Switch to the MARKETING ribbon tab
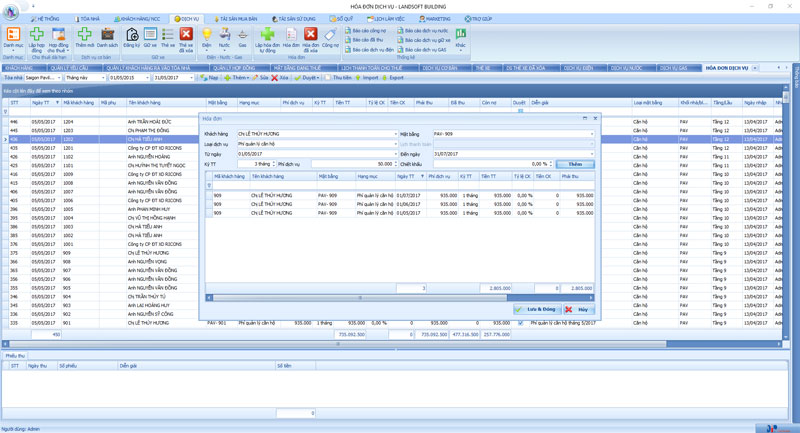This screenshot has height=433, width=800. pyautogui.click(x=435, y=19)
